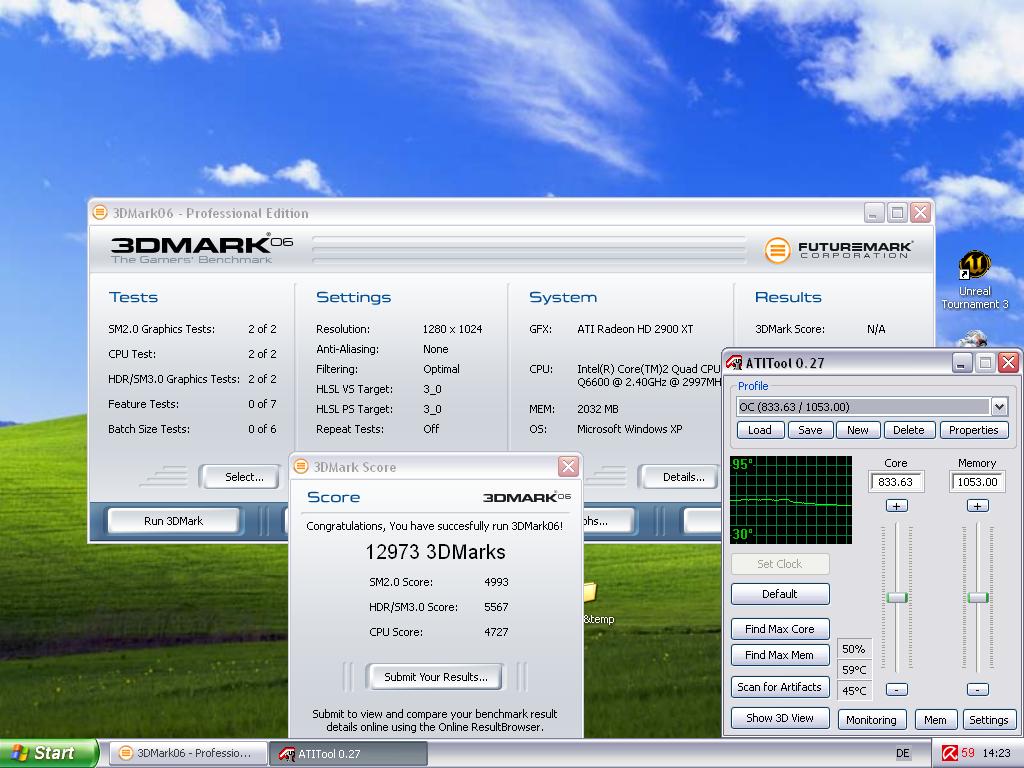
Task: Click the ATITool title bar icon
Action: [734, 362]
